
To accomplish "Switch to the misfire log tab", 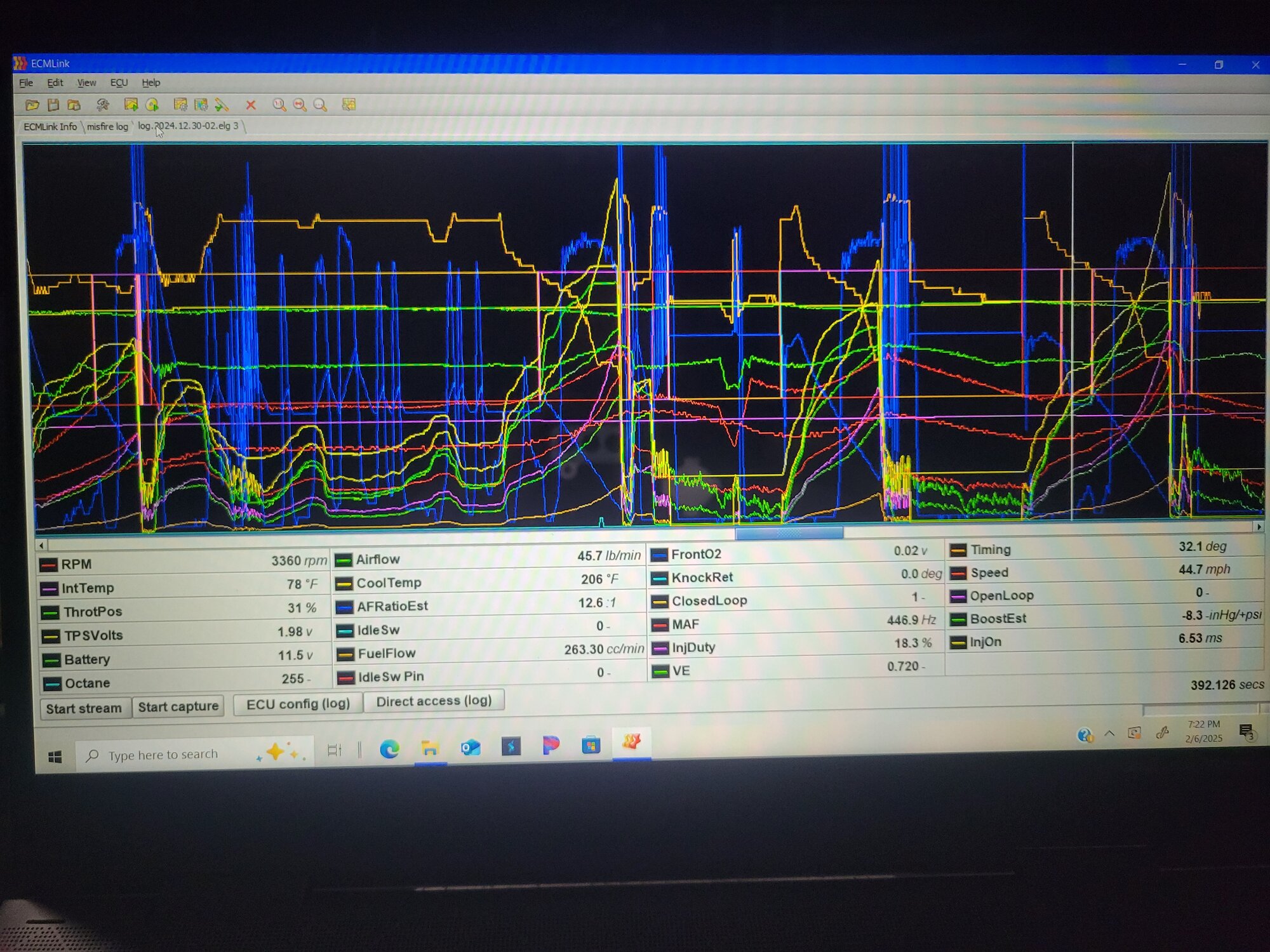I will point(107,126).
